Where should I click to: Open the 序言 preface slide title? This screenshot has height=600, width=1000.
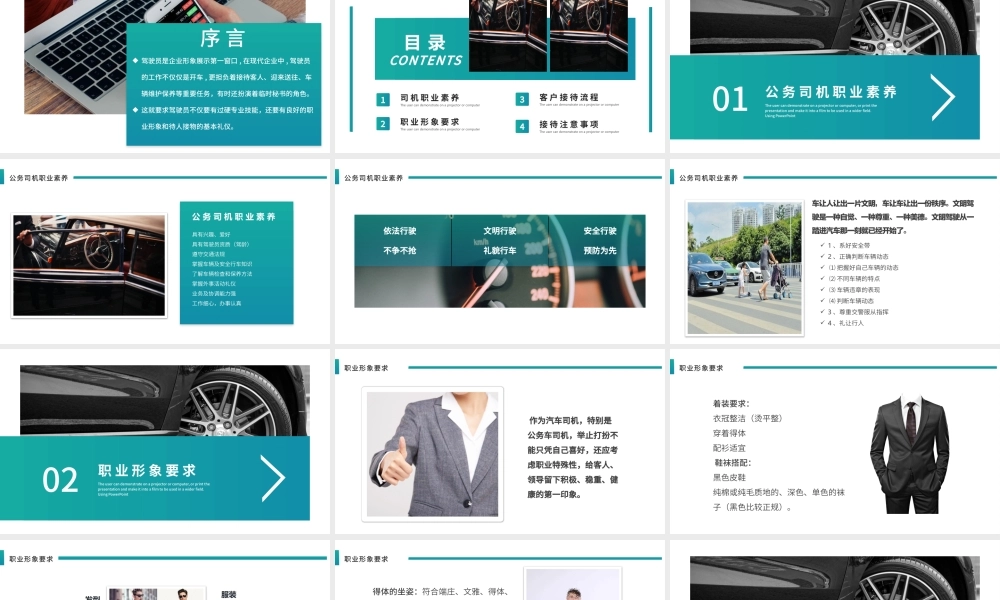[x=222, y=39]
